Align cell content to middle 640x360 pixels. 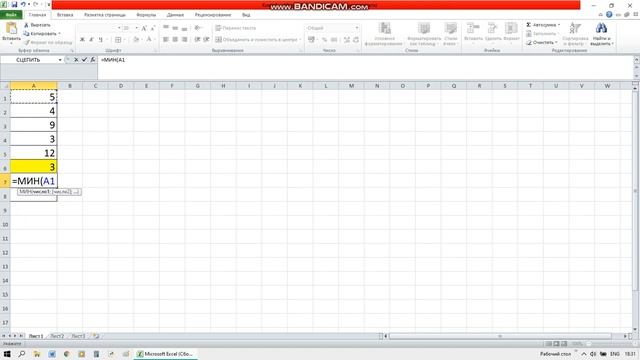tap(175, 28)
